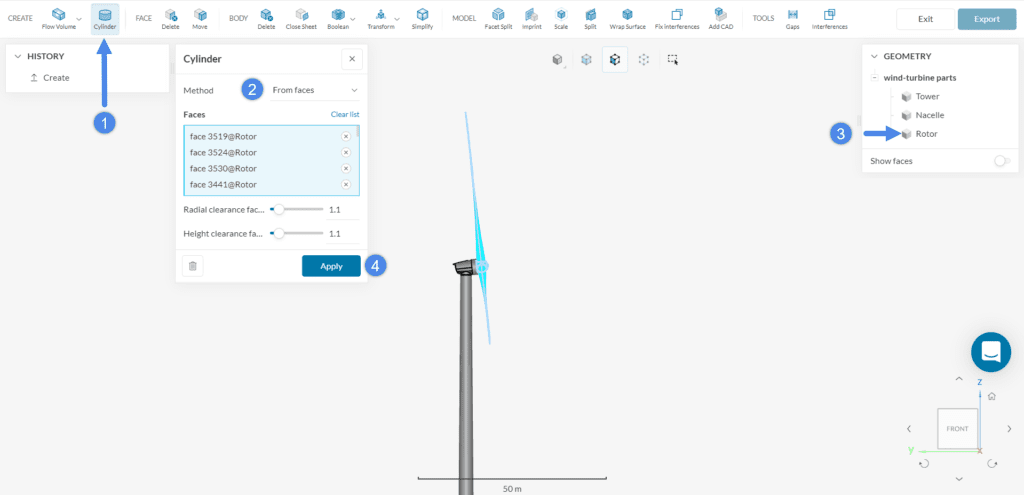Click the Height clearance value field
The height and width of the screenshot is (495, 1024).
(342, 233)
